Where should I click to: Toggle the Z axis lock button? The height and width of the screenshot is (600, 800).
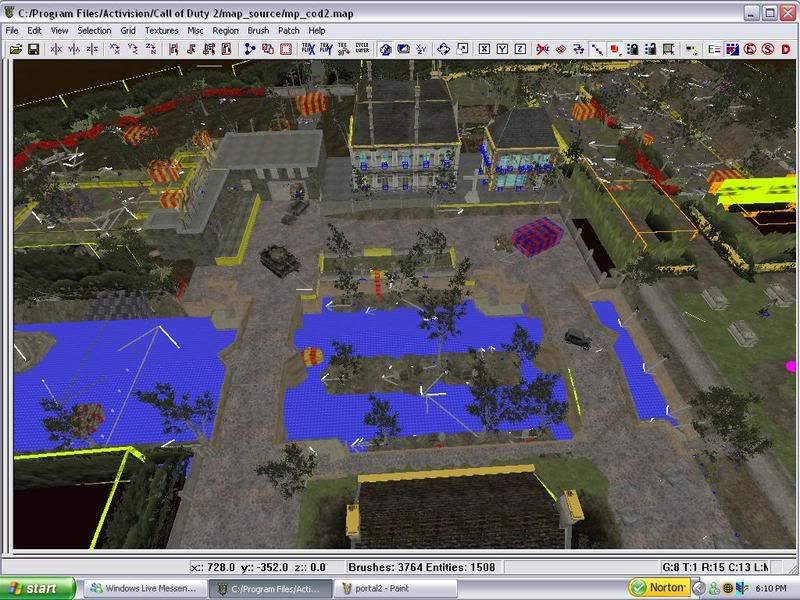click(x=520, y=48)
